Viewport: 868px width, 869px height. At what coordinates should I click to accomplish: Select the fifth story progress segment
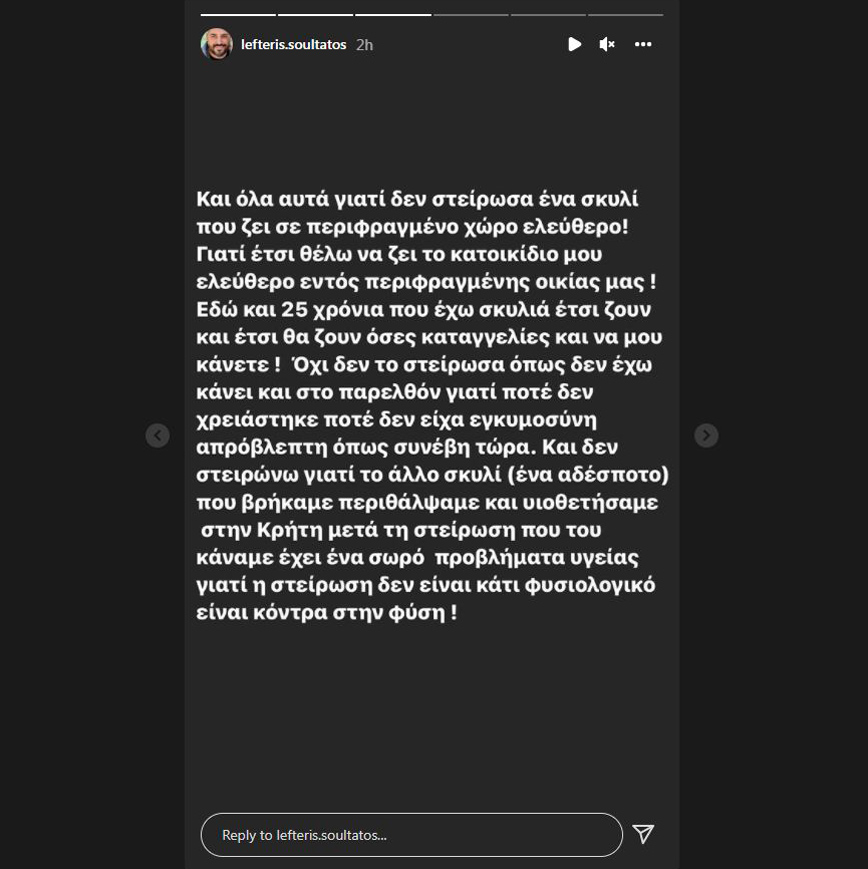pos(548,15)
